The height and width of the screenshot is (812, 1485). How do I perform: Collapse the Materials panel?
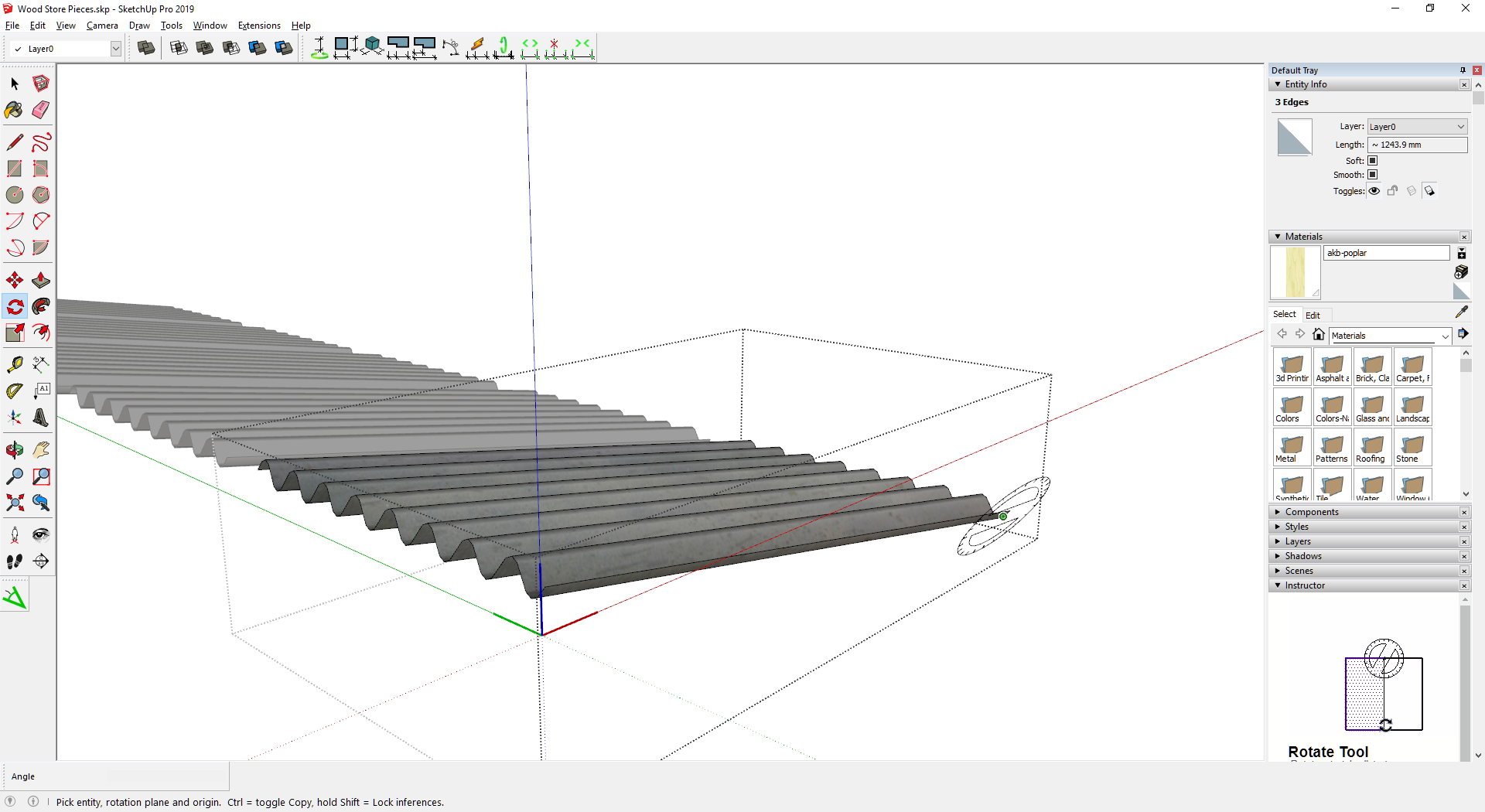point(1278,237)
